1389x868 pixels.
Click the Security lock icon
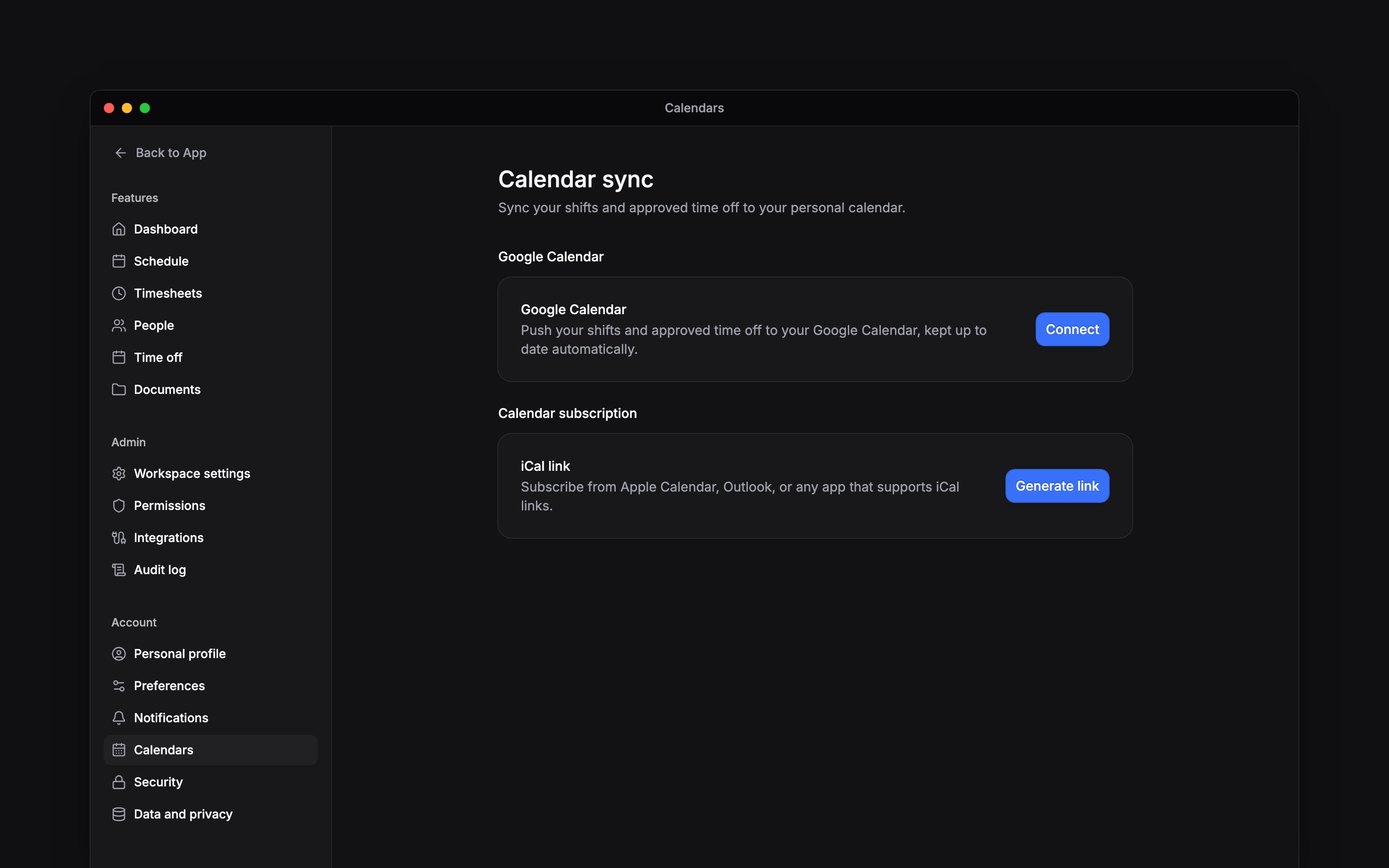click(119, 783)
